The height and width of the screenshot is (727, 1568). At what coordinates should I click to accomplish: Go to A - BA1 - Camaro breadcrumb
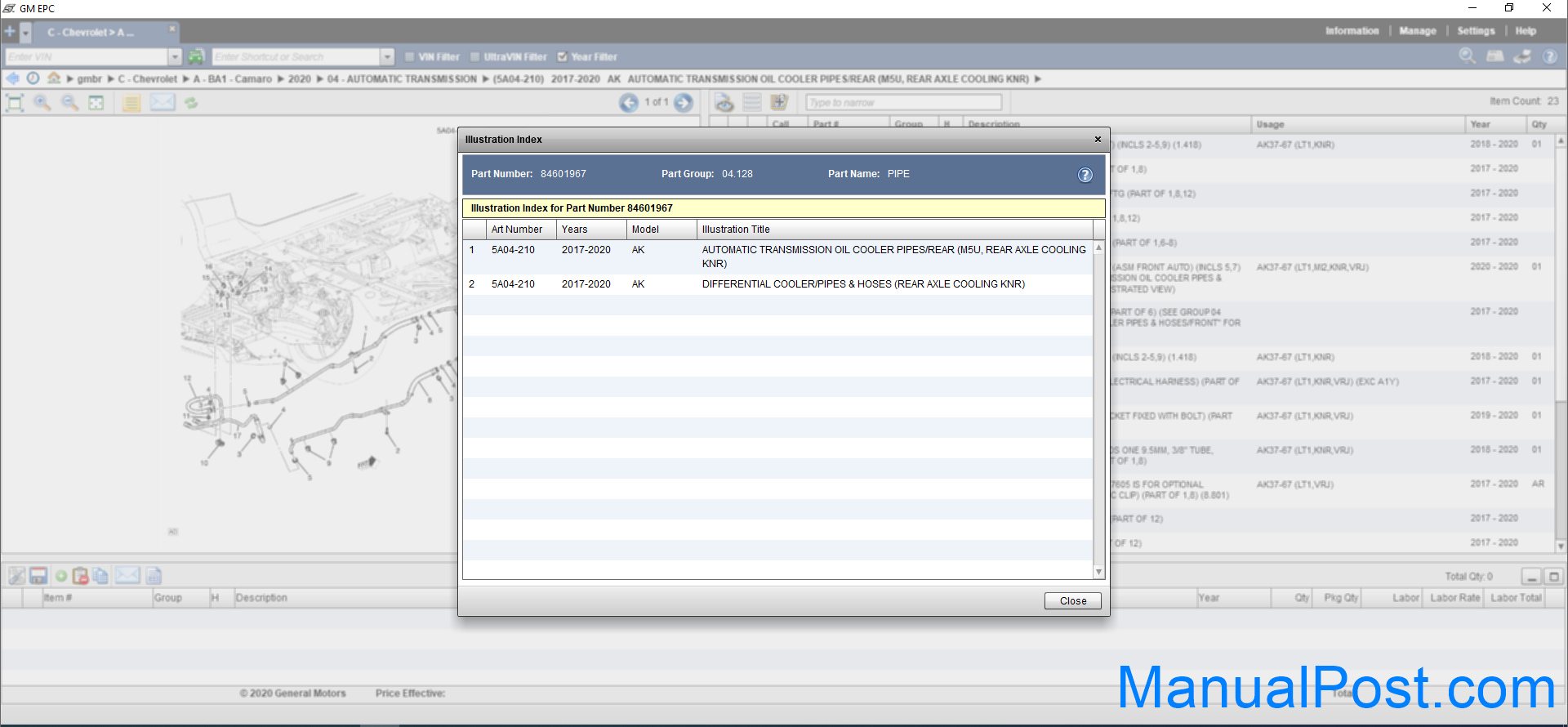(x=233, y=79)
